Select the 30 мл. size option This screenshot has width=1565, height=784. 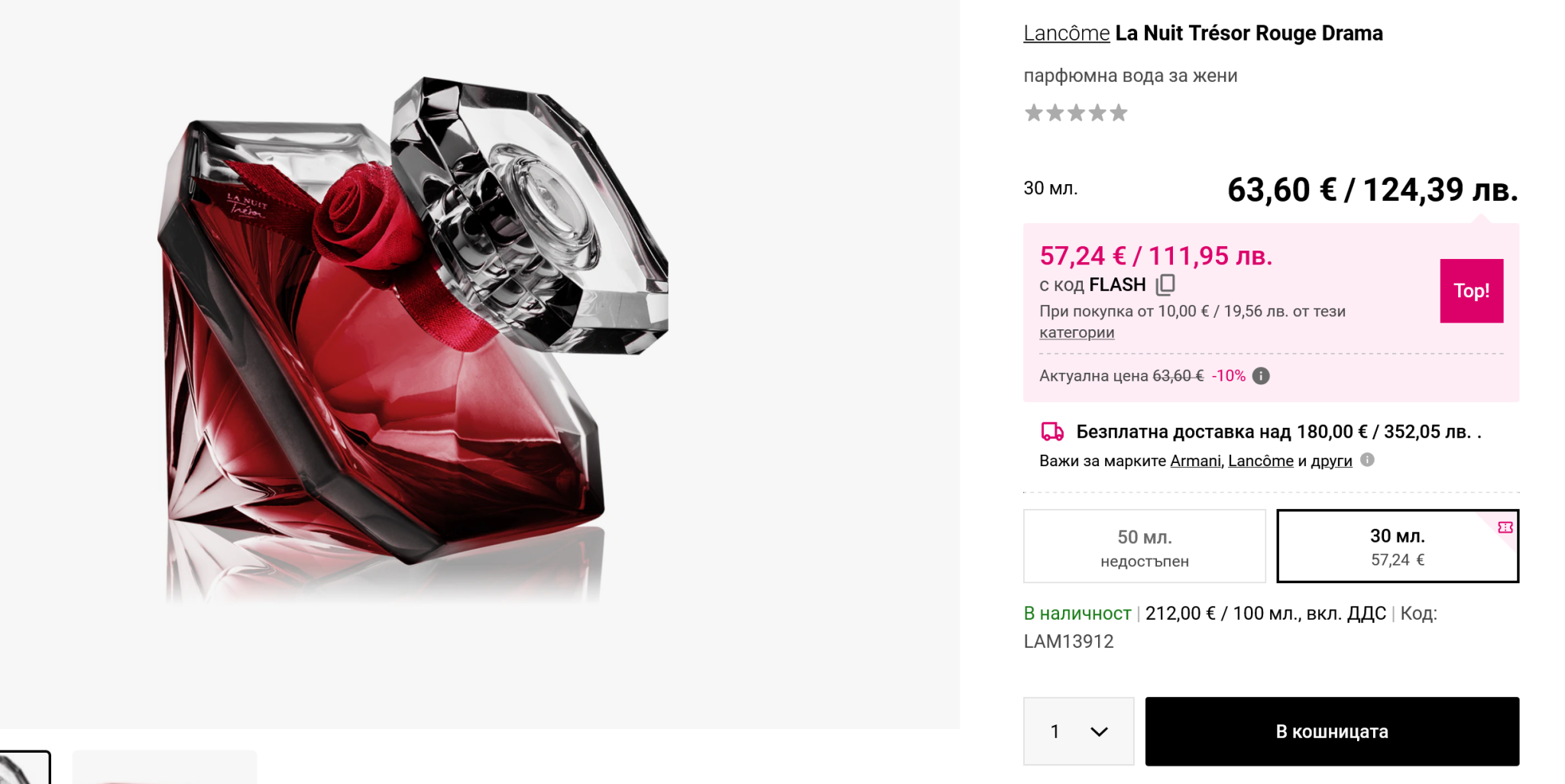[1397, 546]
